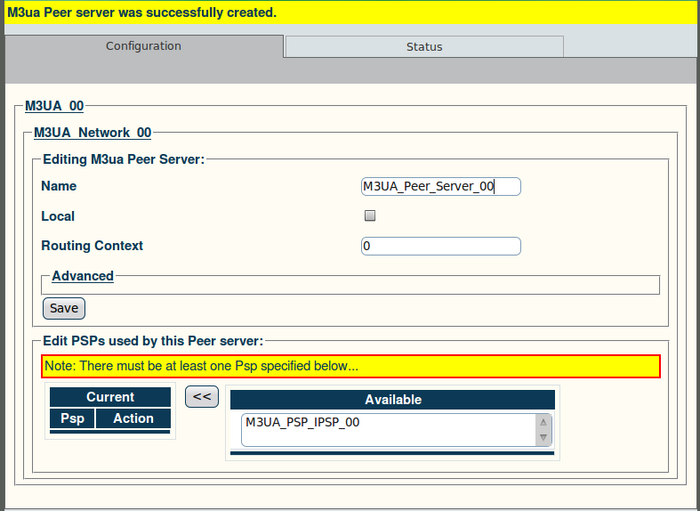Click the Editing M3ua Peer Server heading
This screenshot has width=700, height=511.
pyautogui.click(x=124, y=159)
